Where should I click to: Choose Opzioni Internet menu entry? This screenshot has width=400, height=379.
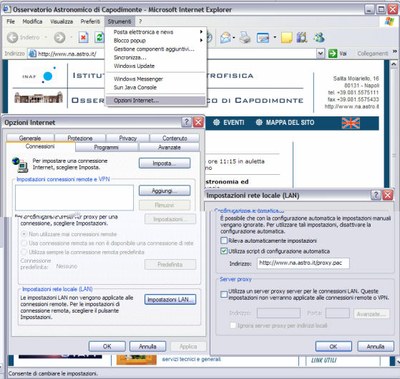coord(156,100)
